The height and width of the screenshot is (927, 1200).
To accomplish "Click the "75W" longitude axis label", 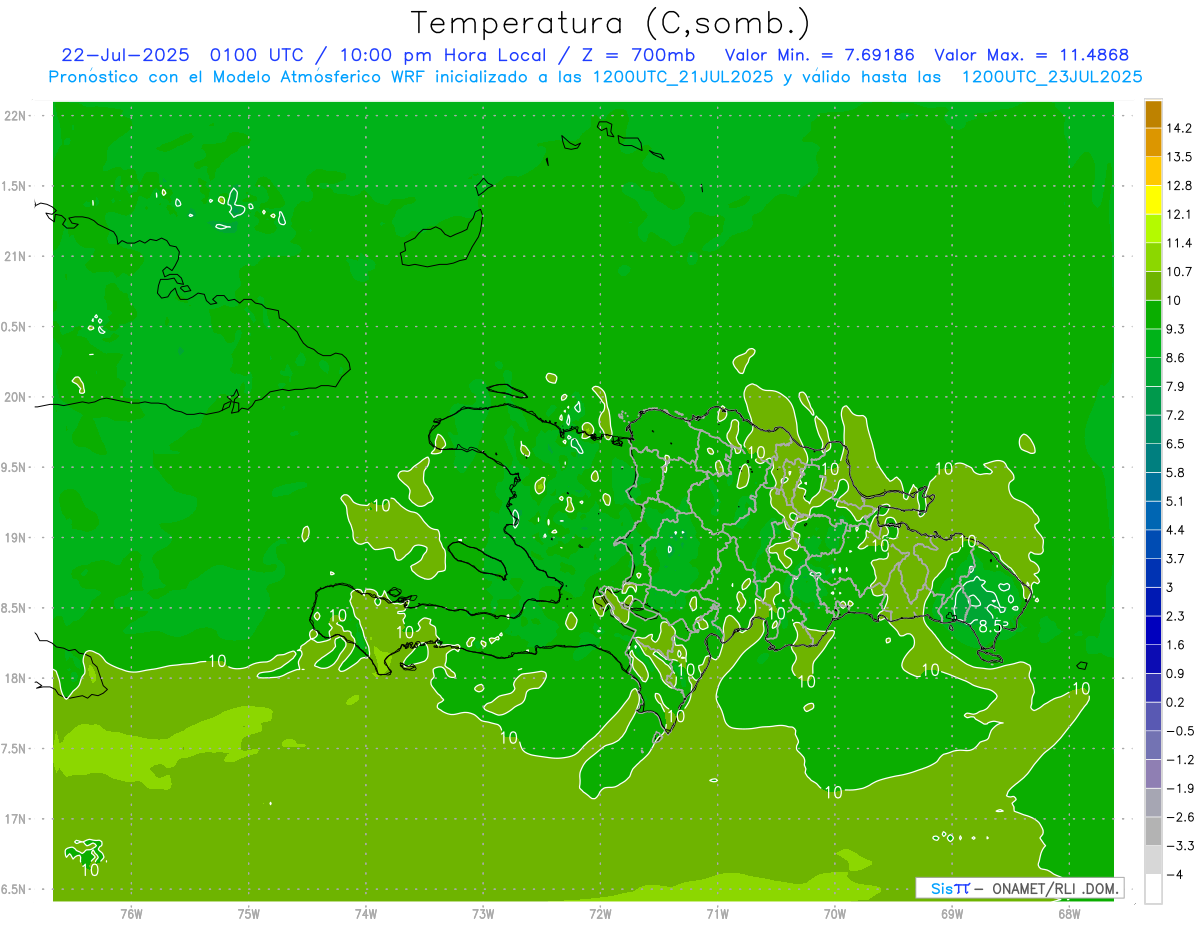I will (x=249, y=913).
